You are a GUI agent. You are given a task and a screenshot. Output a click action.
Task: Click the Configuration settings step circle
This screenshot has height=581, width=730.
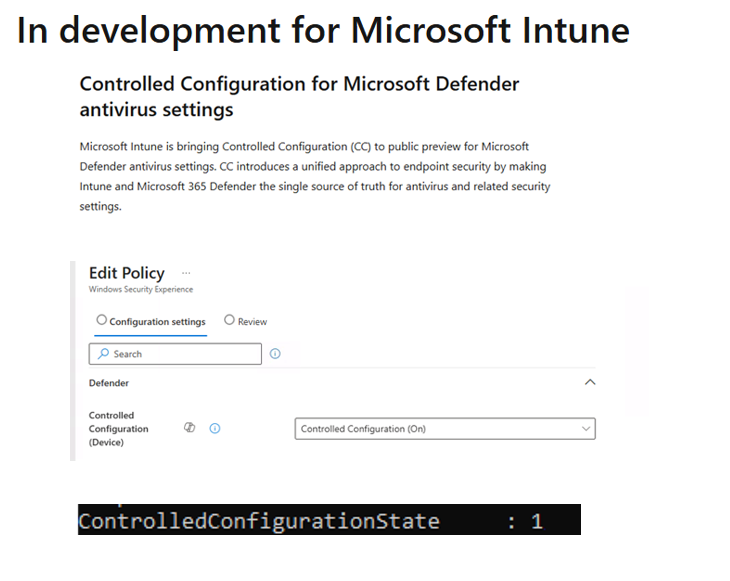pos(101,320)
